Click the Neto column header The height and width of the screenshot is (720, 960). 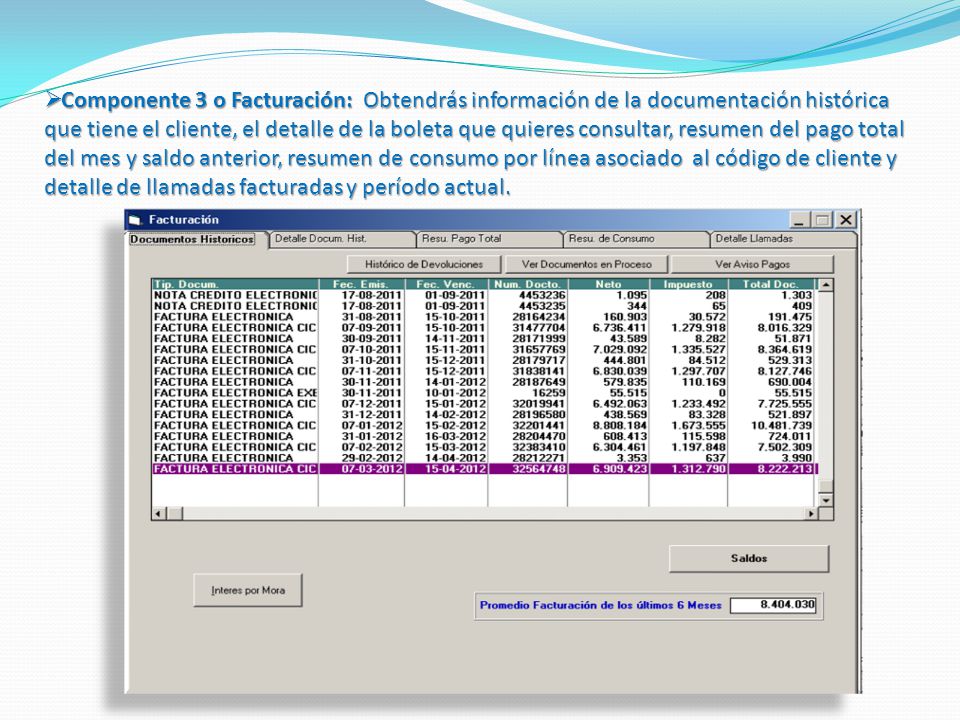tap(608, 284)
